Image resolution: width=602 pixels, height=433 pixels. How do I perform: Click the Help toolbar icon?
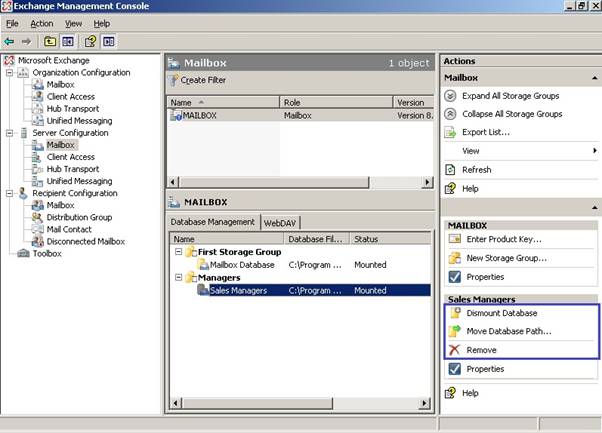(x=90, y=41)
